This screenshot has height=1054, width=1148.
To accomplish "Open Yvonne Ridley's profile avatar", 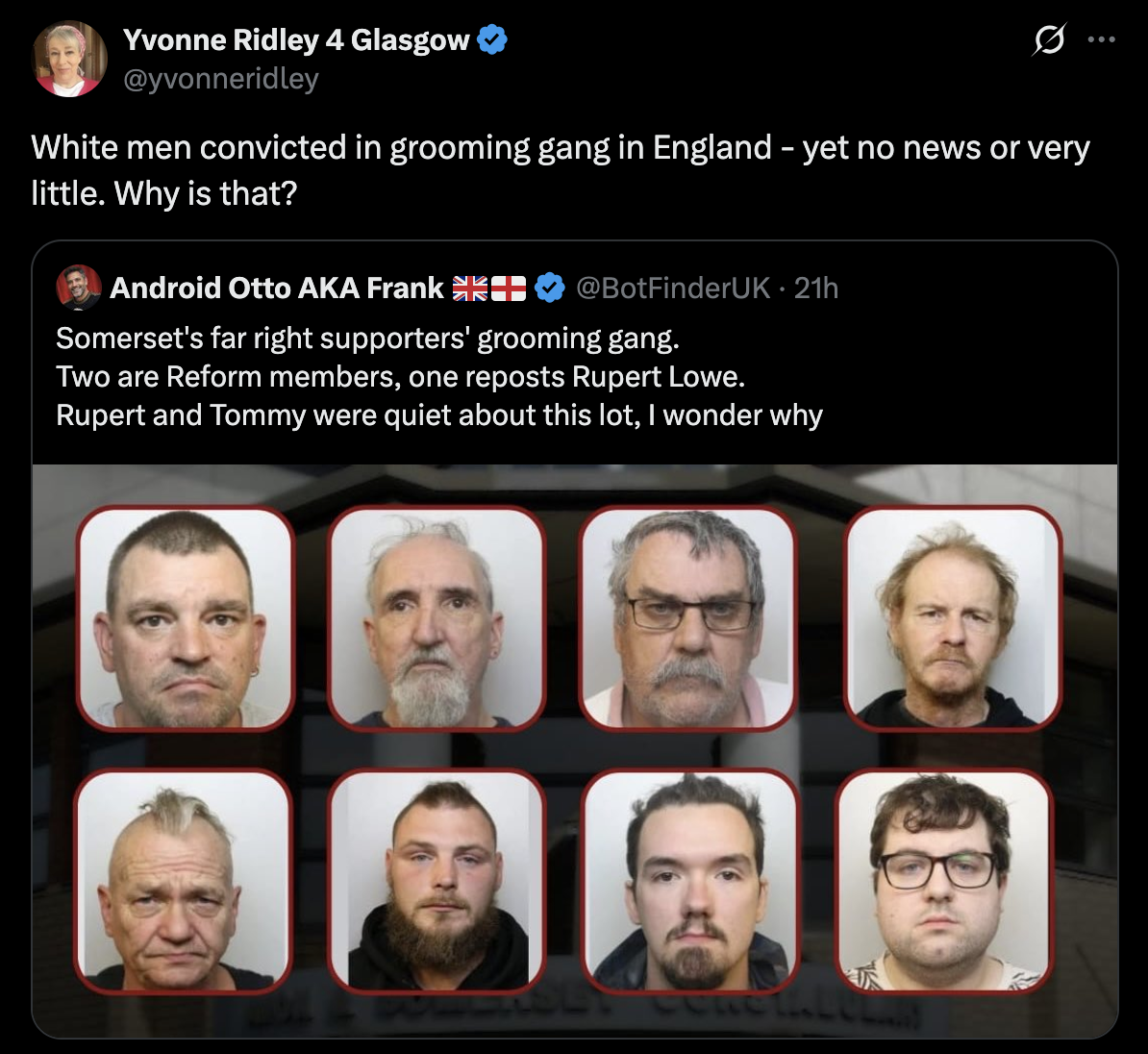I will 69,59.
